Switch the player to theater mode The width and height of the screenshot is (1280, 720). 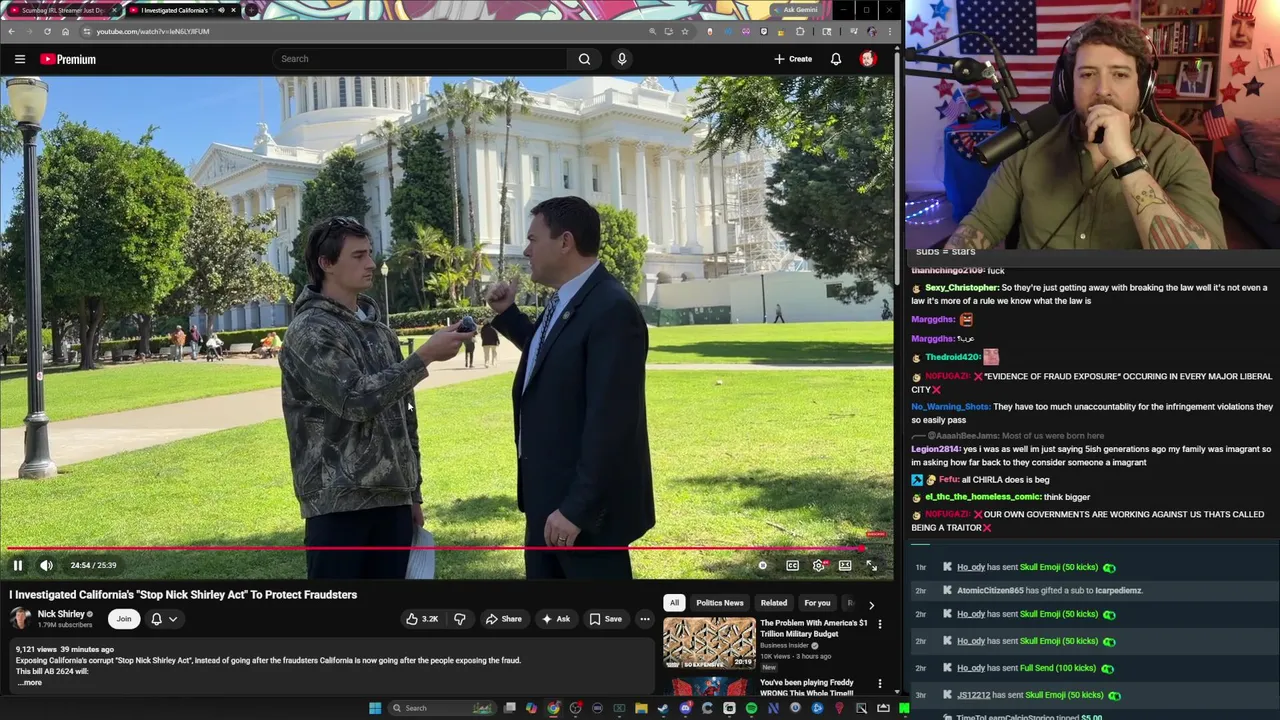click(845, 566)
